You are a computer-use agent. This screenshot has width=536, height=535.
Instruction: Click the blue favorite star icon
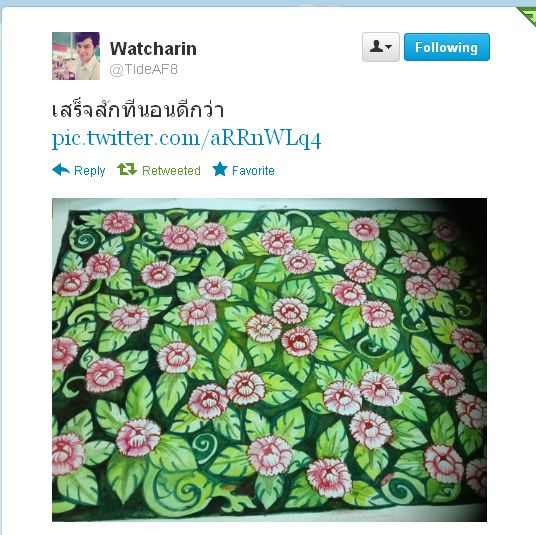point(220,169)
